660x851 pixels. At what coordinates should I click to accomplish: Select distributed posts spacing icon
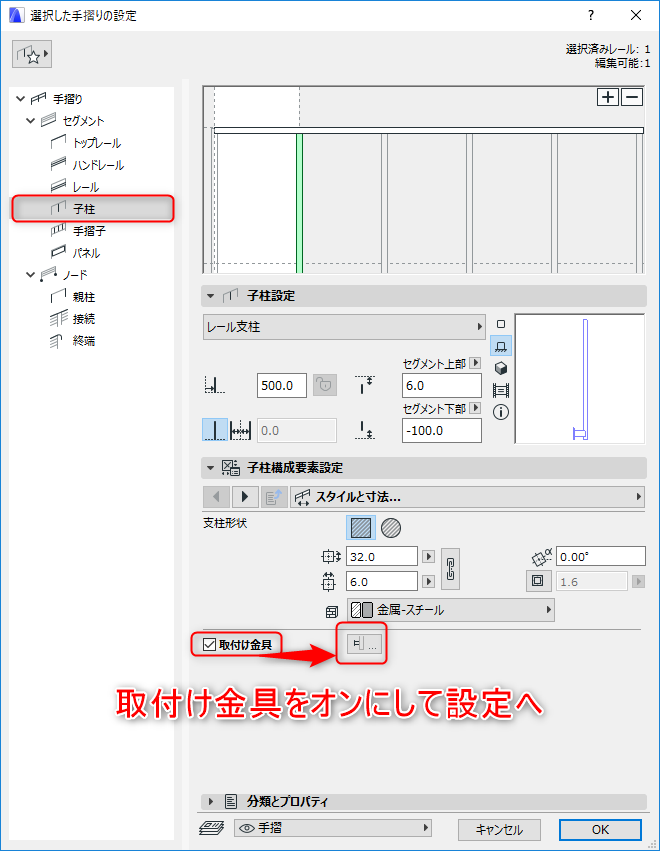pyautogui.click(x=240, y=430)
